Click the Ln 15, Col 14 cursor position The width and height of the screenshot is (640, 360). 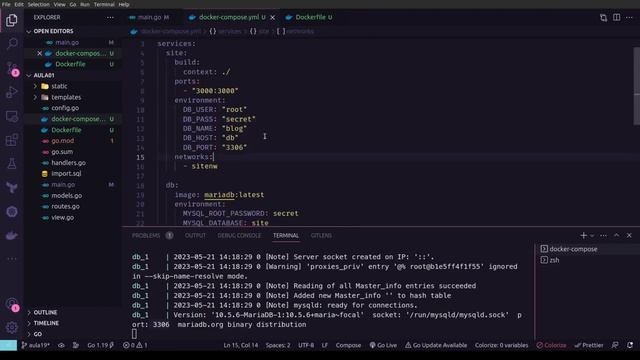tap(240, 345)
